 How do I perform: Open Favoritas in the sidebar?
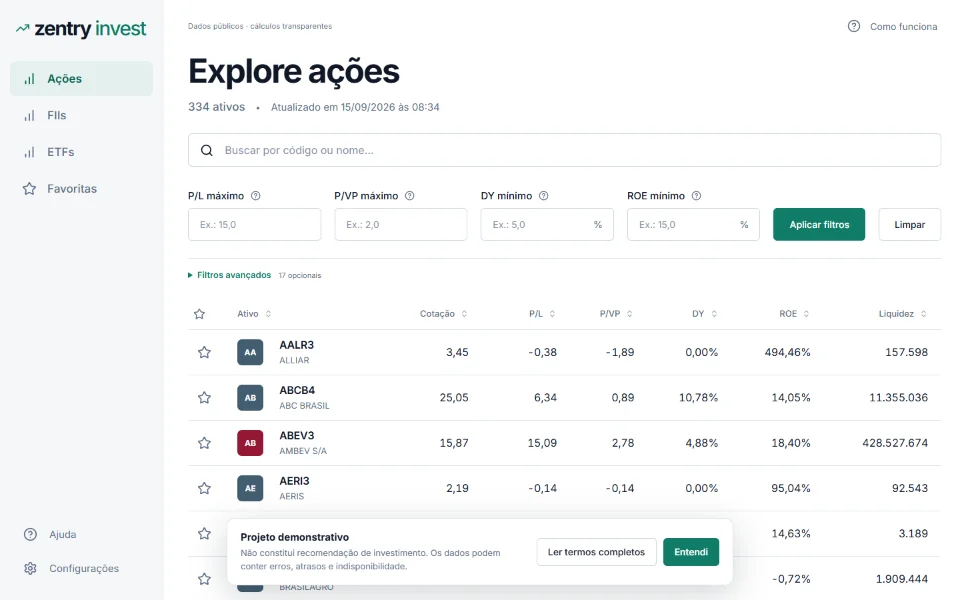pos(81,189)
